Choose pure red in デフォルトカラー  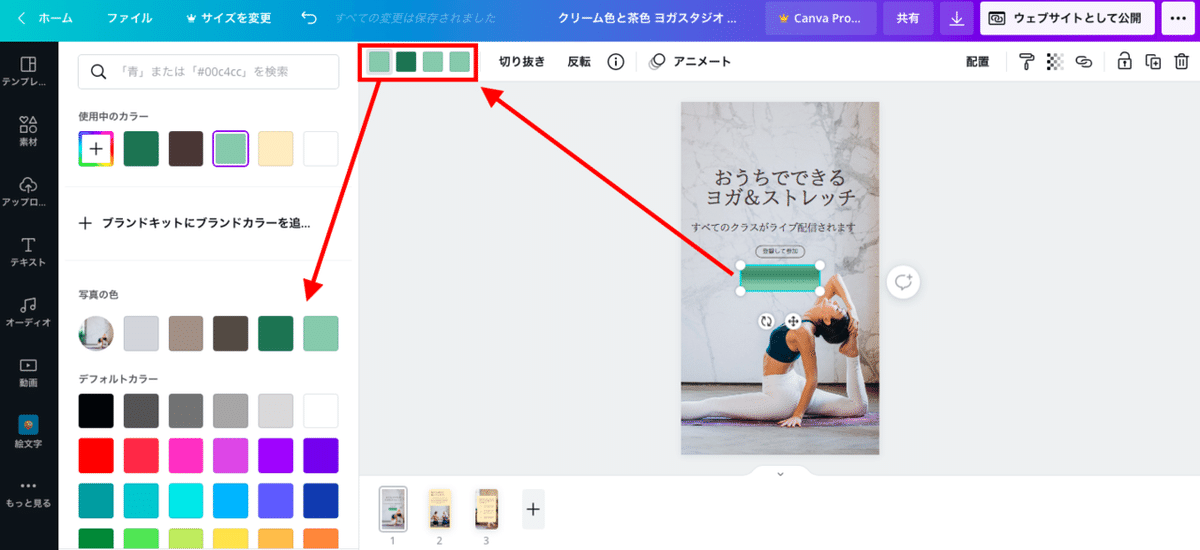96,455
